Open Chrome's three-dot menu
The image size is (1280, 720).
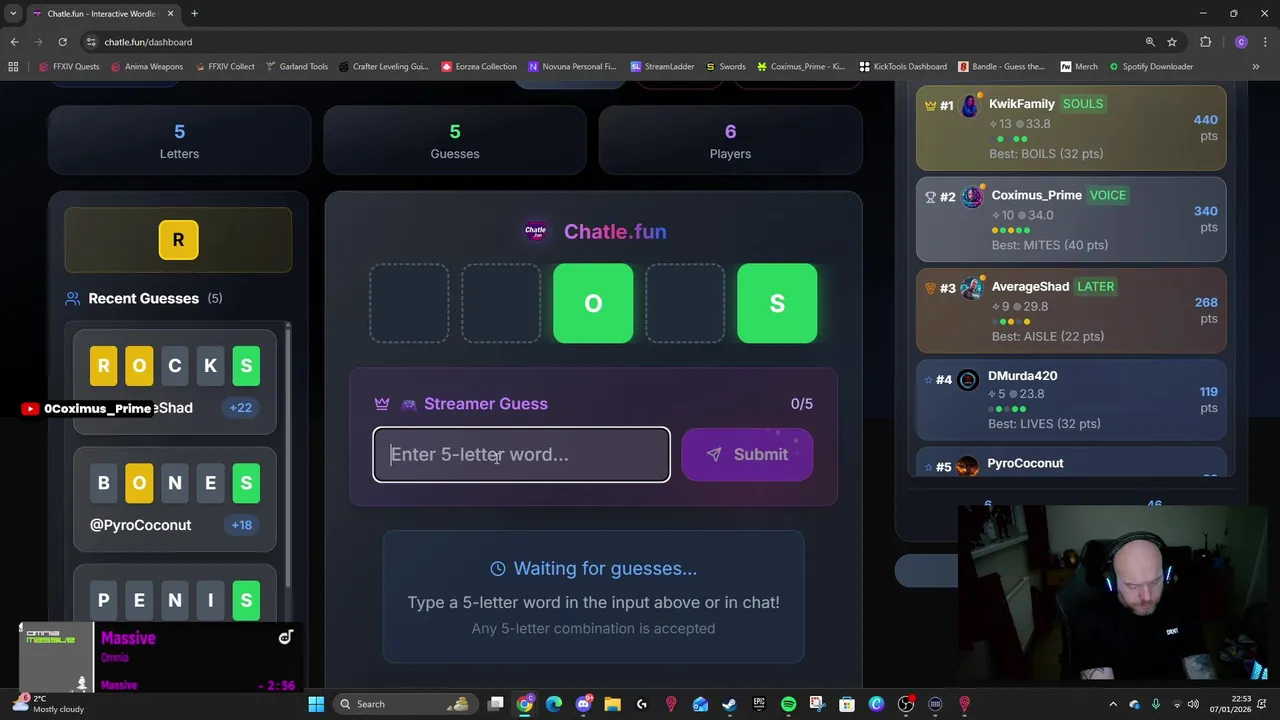tap(1265, 42)
